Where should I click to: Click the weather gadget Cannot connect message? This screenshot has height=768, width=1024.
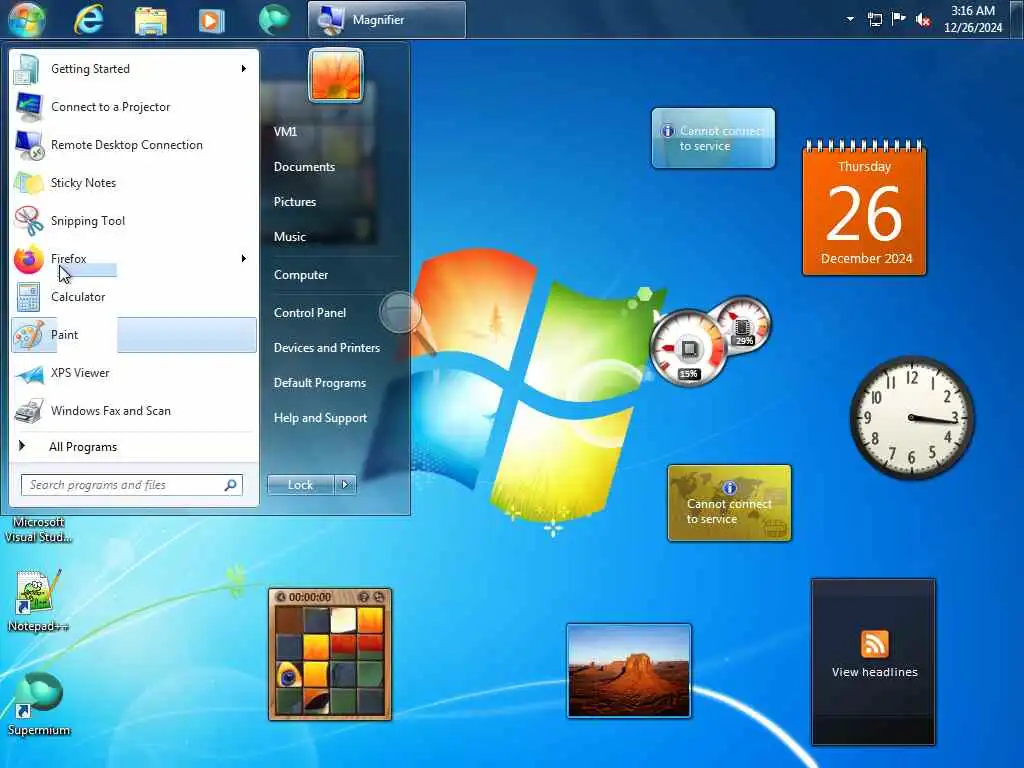click(713, 138)
